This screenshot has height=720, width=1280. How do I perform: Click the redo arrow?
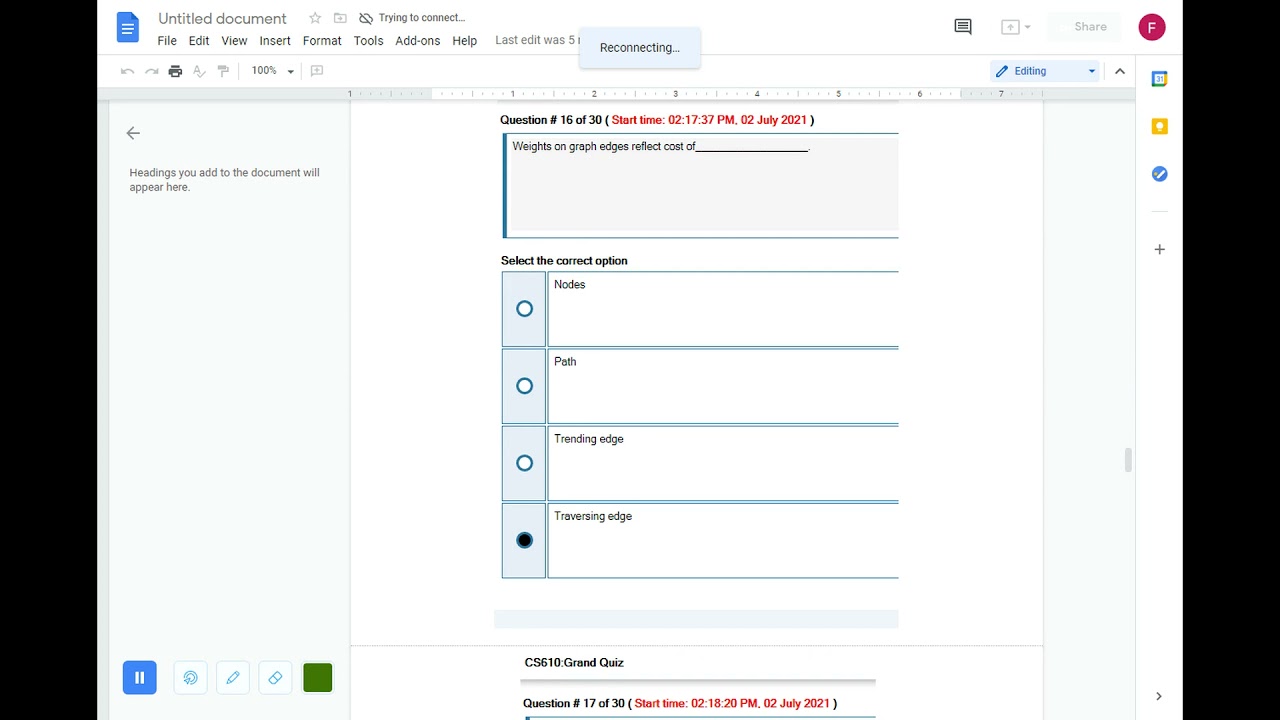point(151,71)
